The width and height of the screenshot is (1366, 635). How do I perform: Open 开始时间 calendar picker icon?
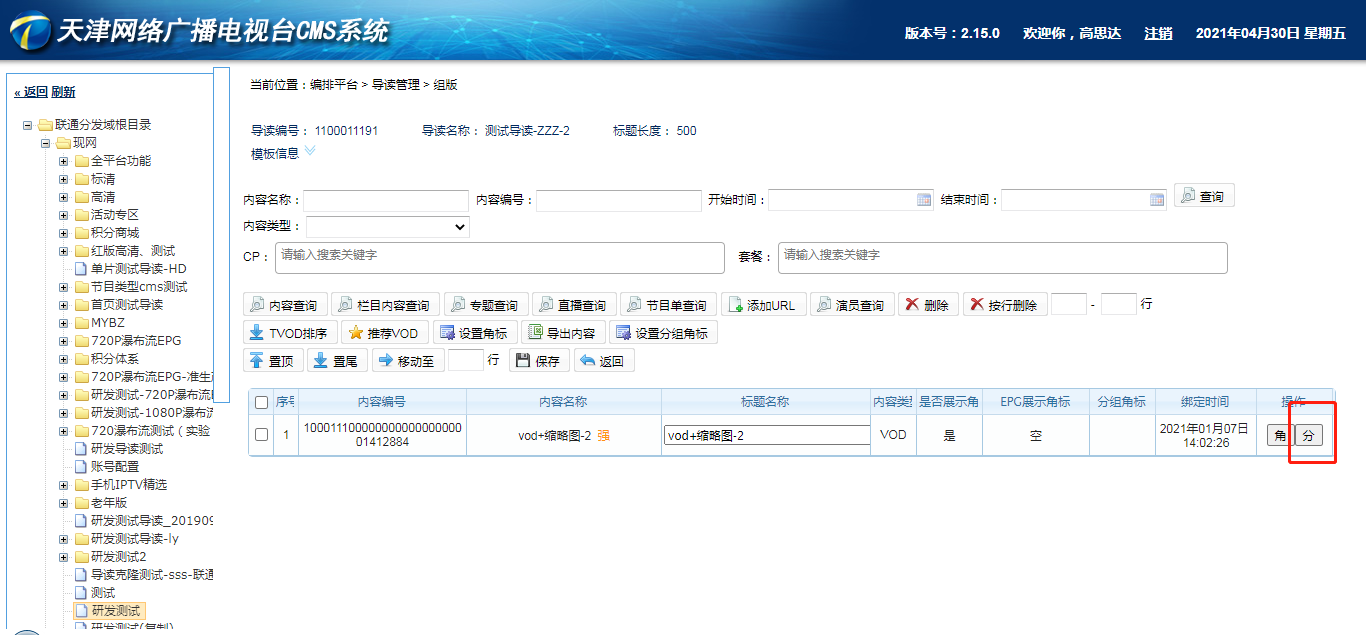(x=924, y=200)
